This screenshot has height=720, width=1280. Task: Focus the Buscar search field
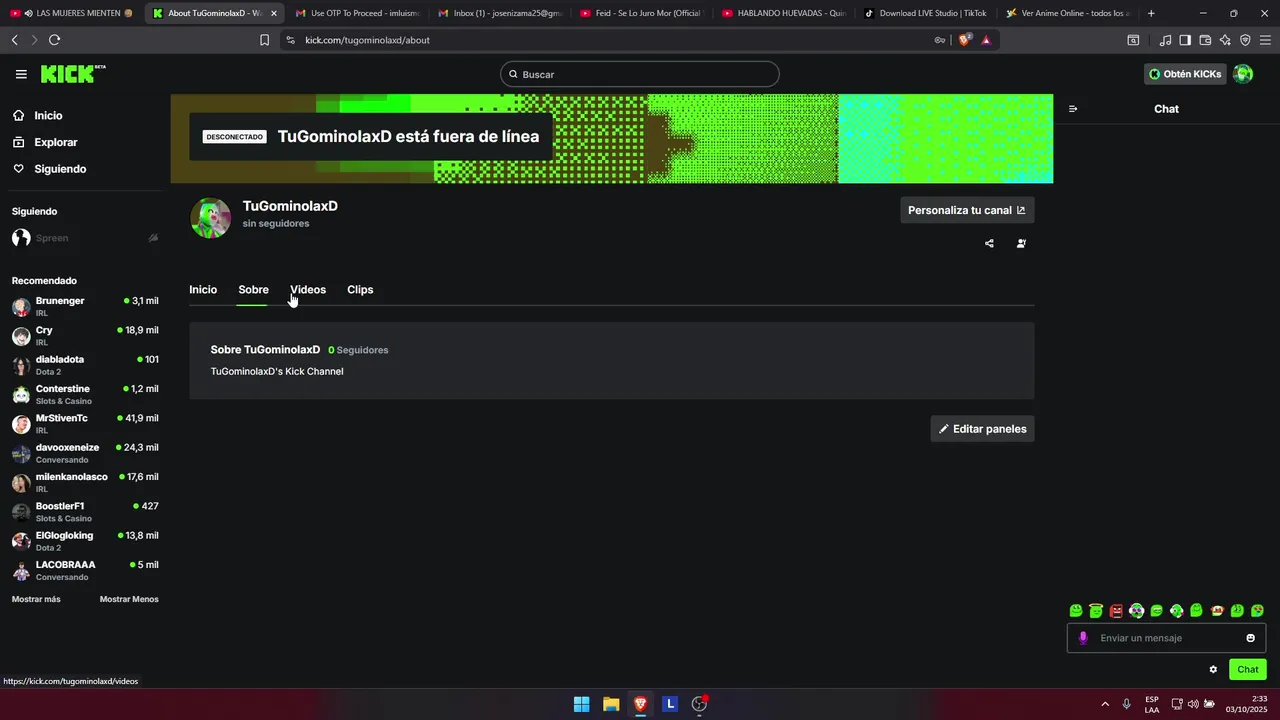(640, 74)
